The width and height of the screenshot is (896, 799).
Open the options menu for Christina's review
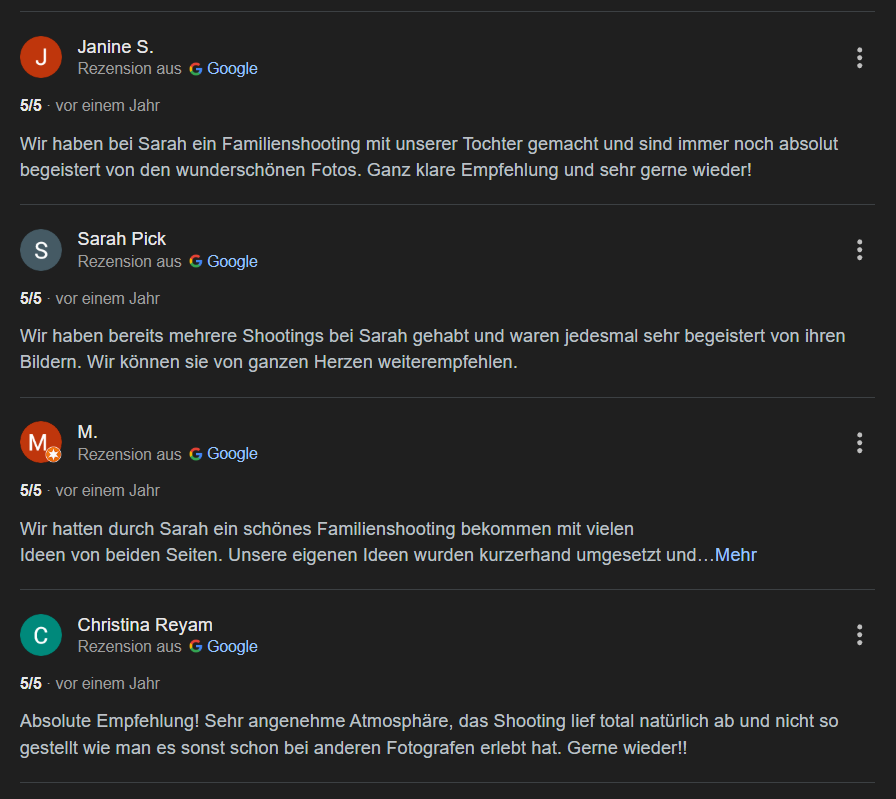point(859,635)
